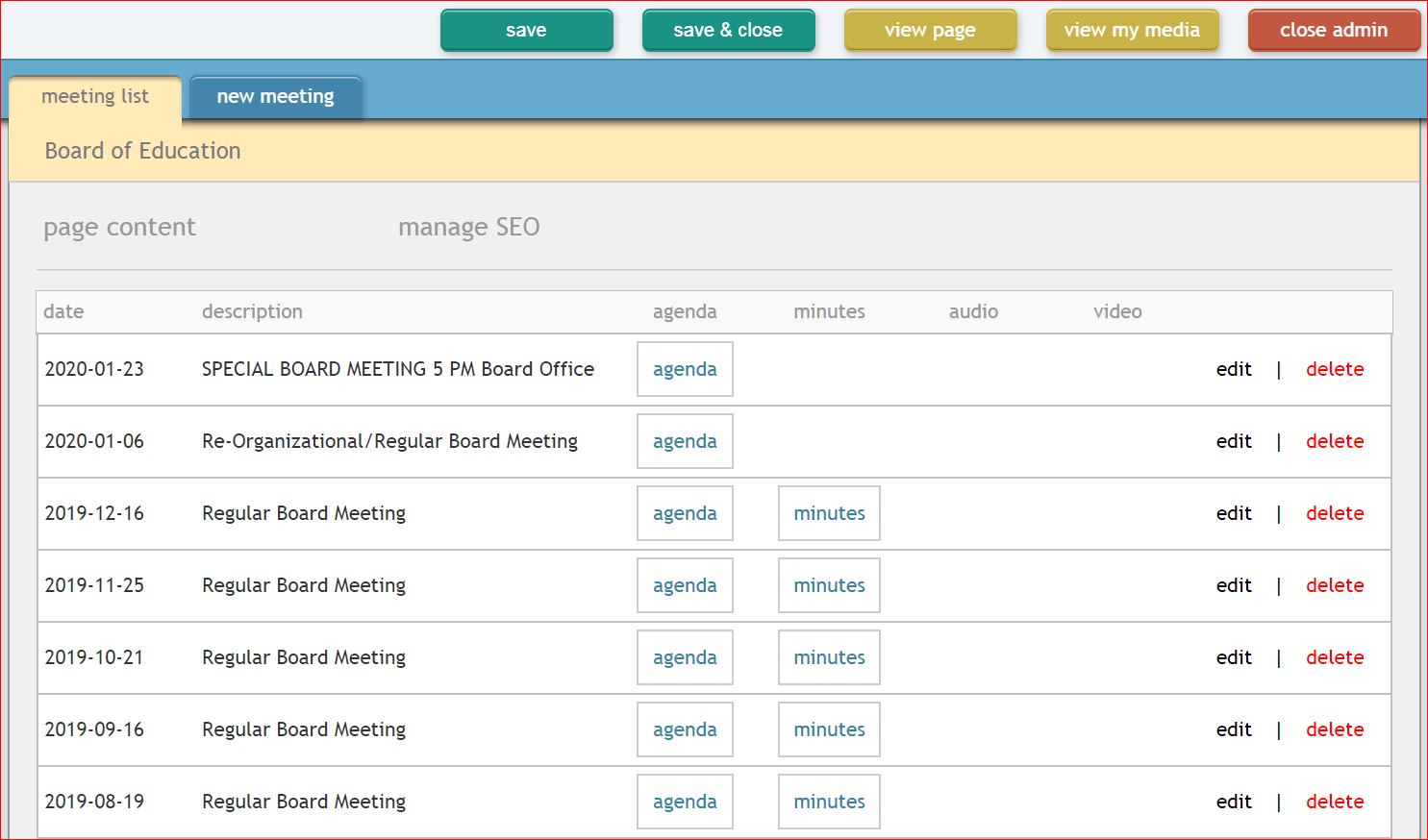This screenshot has height=840, width=1428.
Task: Edit the 2019-08-19 meeting row
Action: 1234,802
